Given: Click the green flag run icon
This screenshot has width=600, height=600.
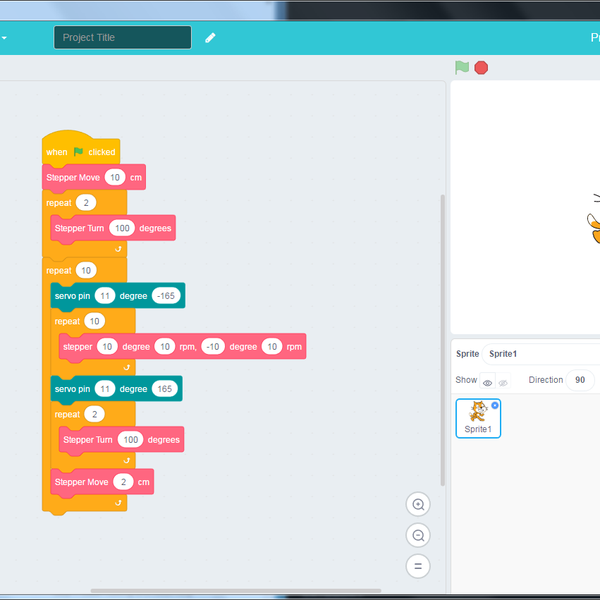Looking at the screenshot, I should click(x=461, y=68).
